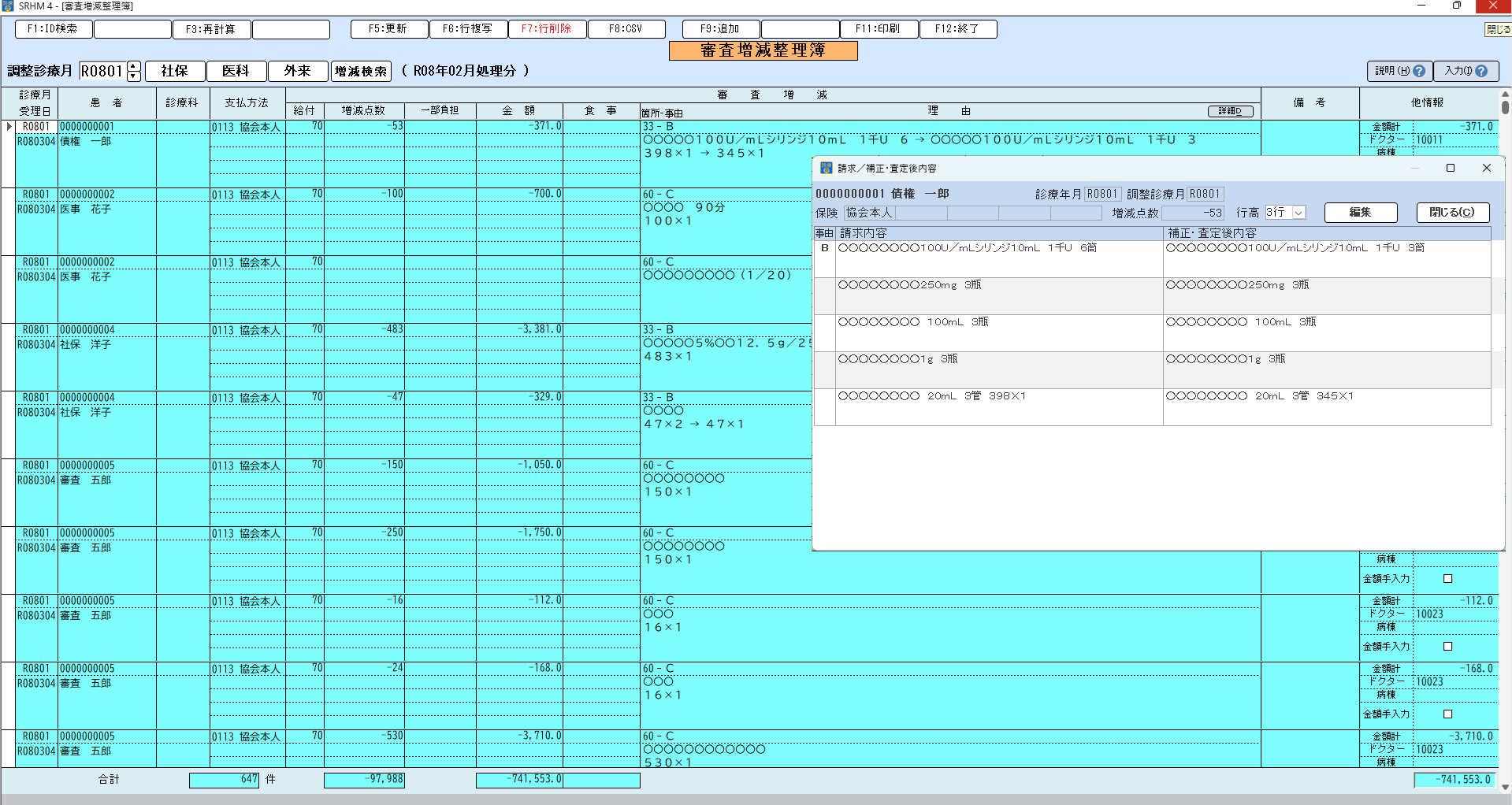Maximize the 請求/補正・査定後内容 dialog

coord(1451,168)
